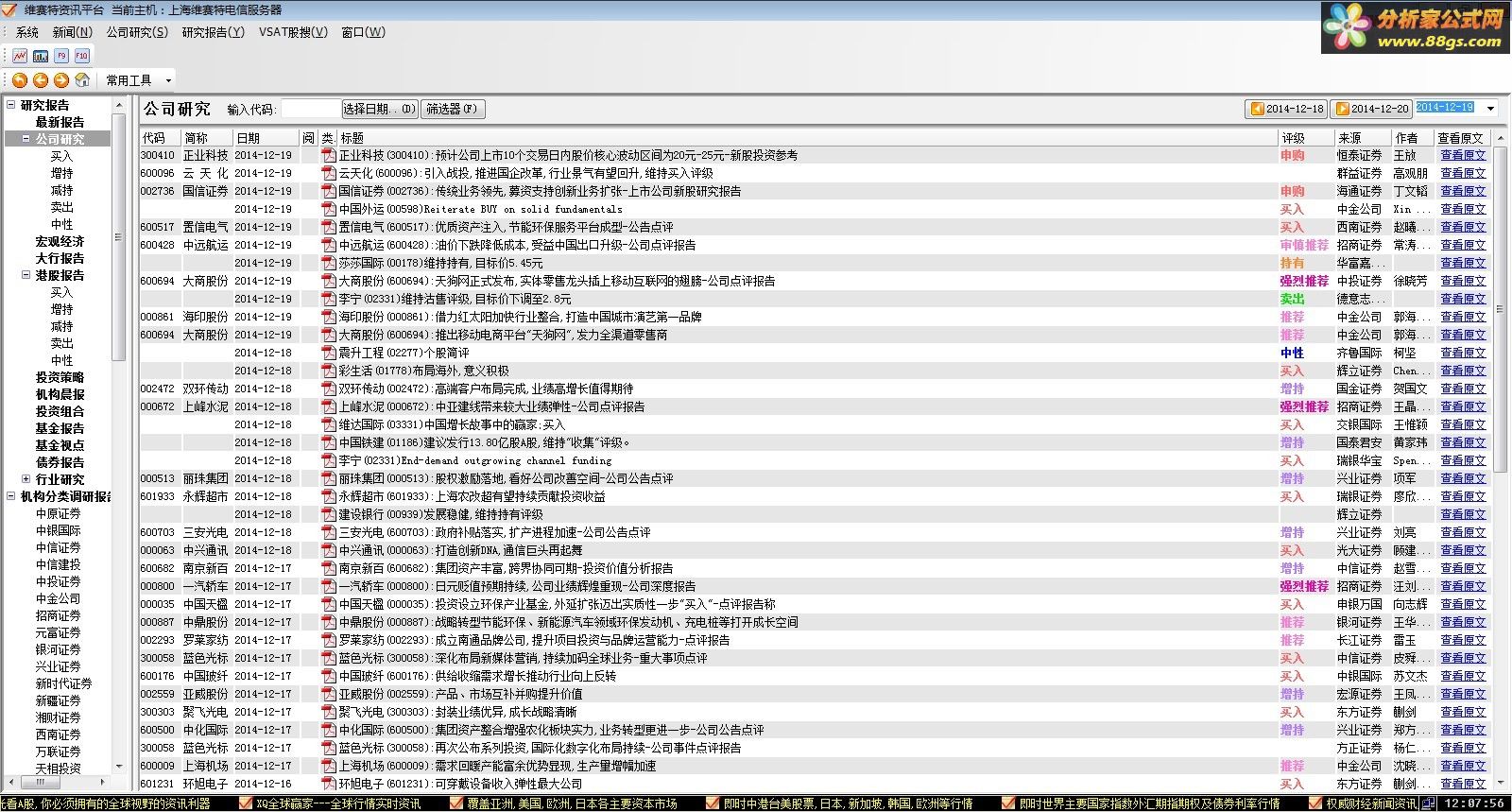
Task: Open PDF icon for 震升工程 (02277) report
Action: (329, 353)
